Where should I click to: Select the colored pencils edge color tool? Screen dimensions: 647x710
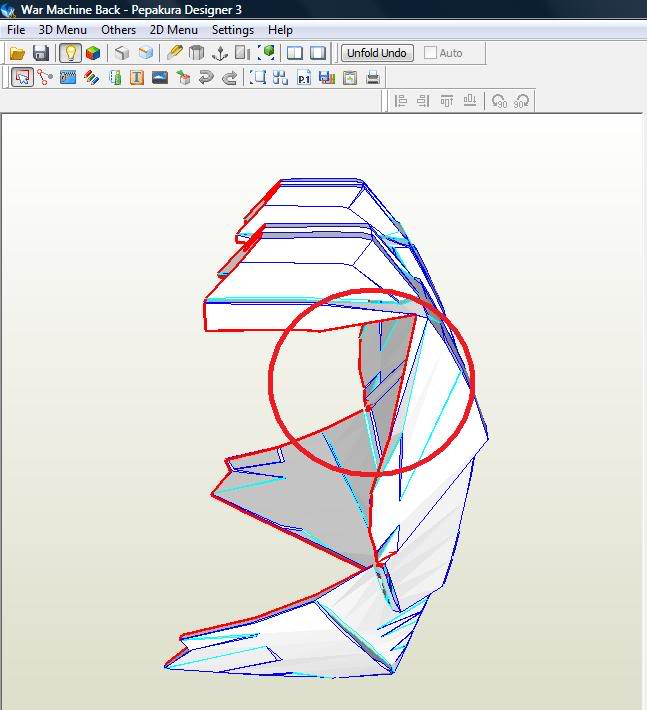[x=92, y=78]
